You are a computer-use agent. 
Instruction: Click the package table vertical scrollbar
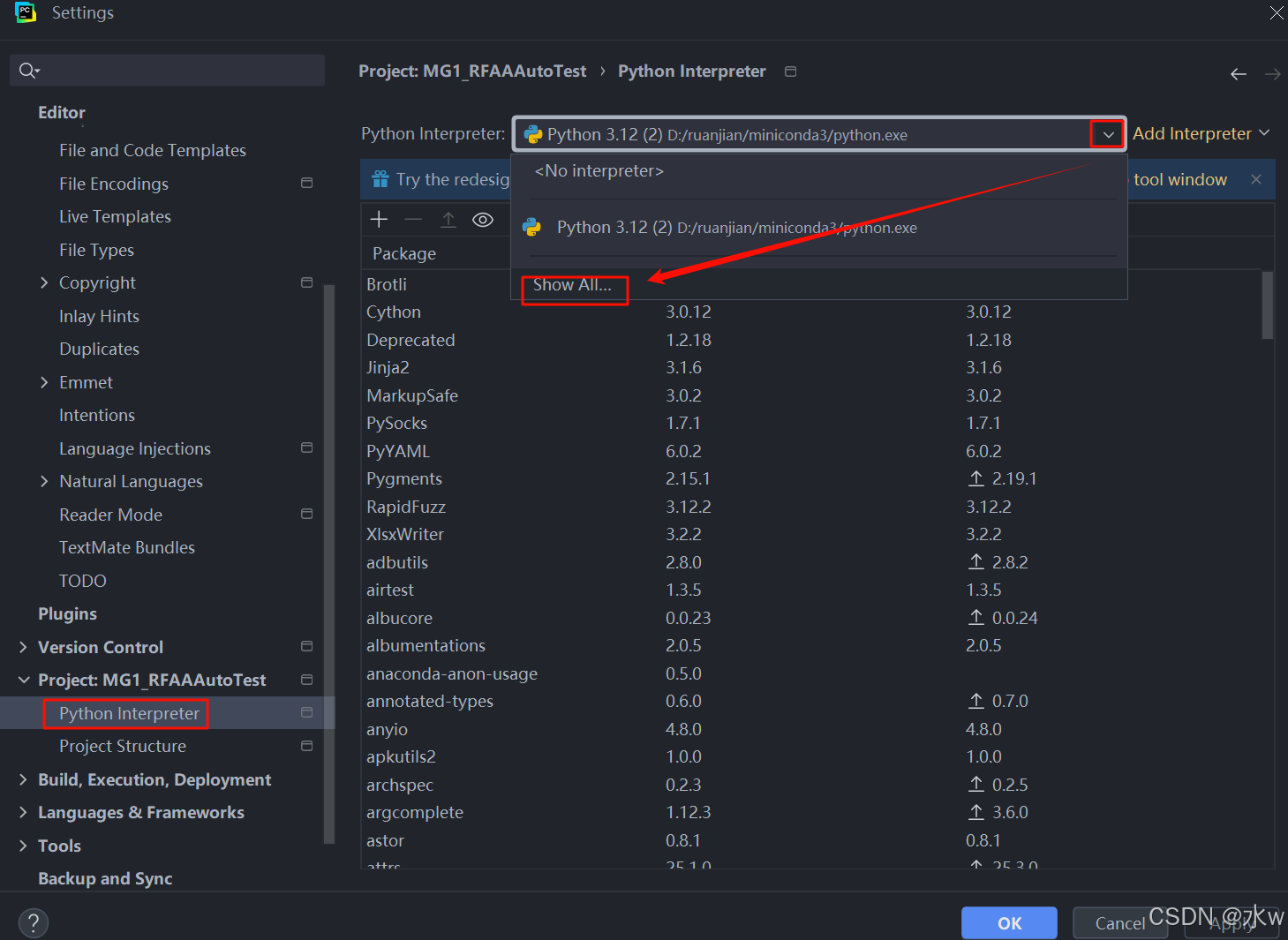pos(1268,305)
